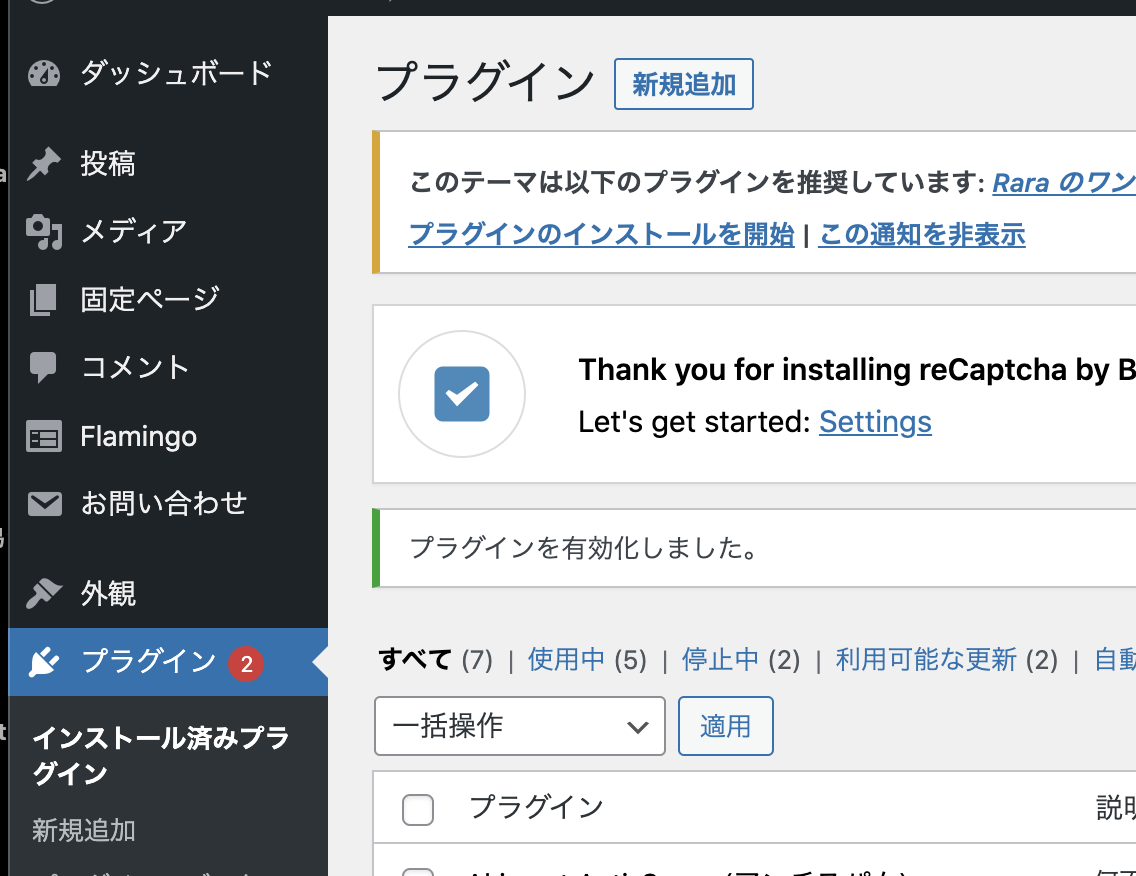Click the plug icon for プラグイン
Screen dimensions: 1136x876
44,662
